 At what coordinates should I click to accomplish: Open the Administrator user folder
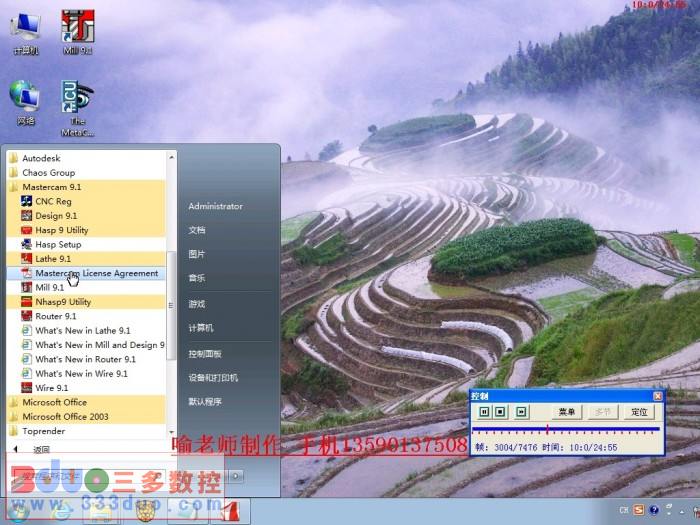click(215, 206)
